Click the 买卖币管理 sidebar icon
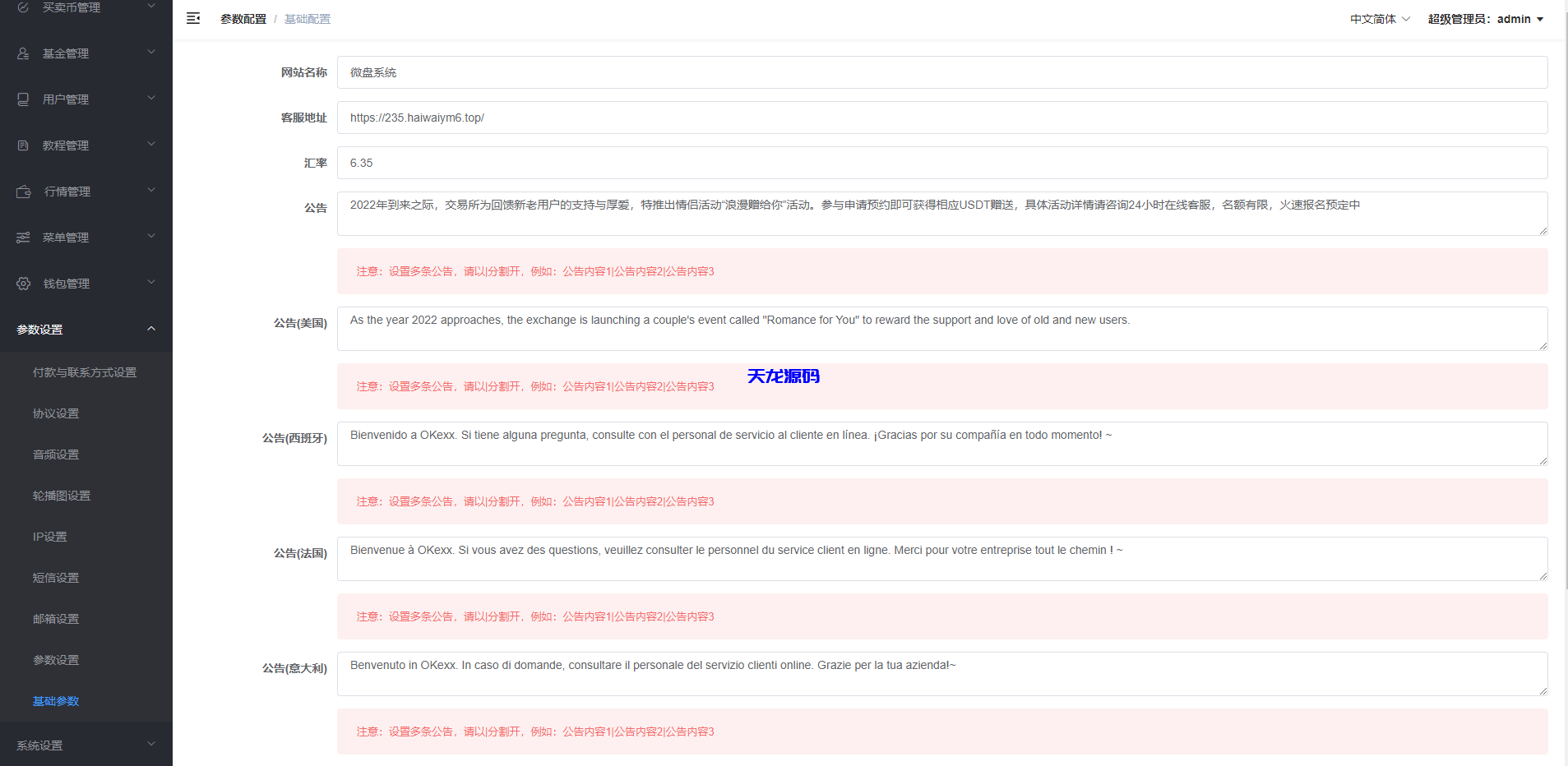Image resolution: width=1568 pixels, height=766 pixels. coord(23,7)
